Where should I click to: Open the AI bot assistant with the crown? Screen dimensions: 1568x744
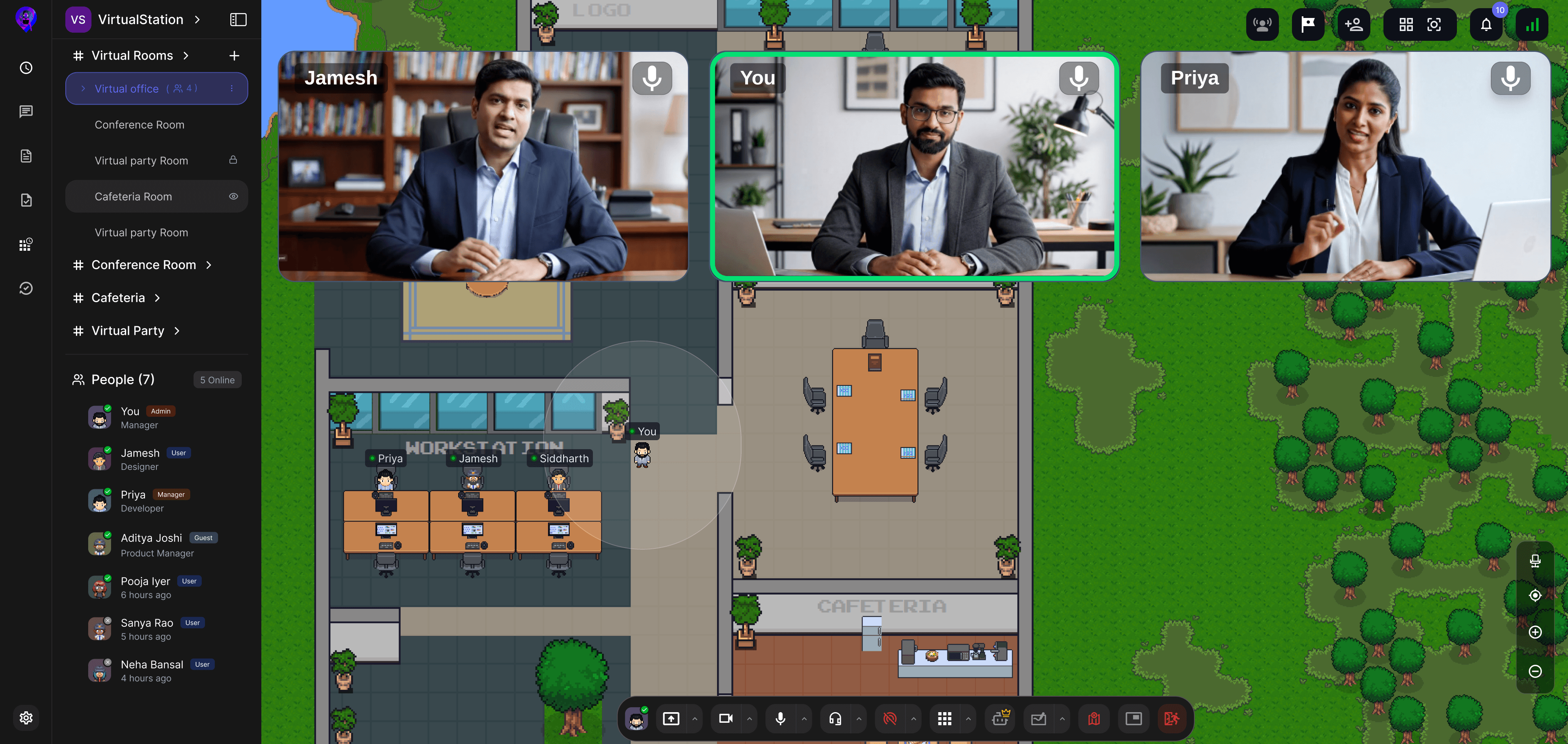pos(1000,718)
